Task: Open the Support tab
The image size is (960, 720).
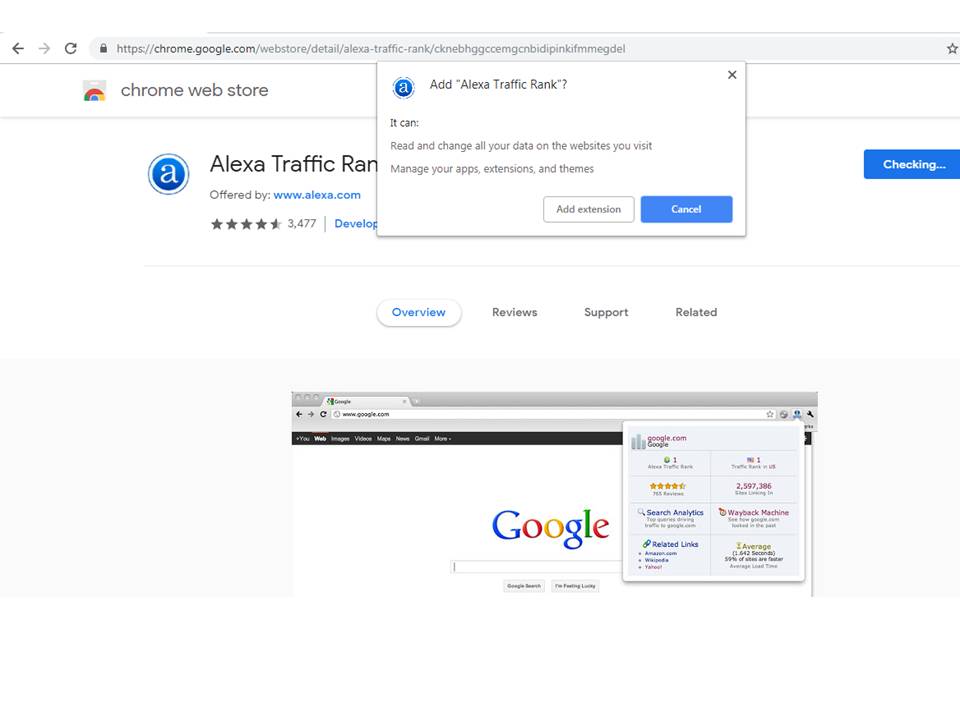Action: point(606,312)
